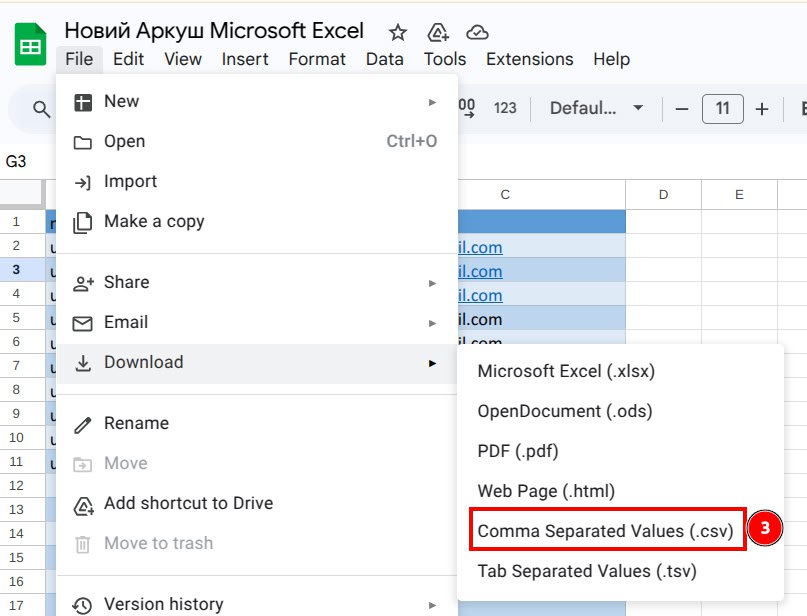This screenshot has width=807, height=616.
Task: Choose Open in the File menu
Action: click(256, 142)
